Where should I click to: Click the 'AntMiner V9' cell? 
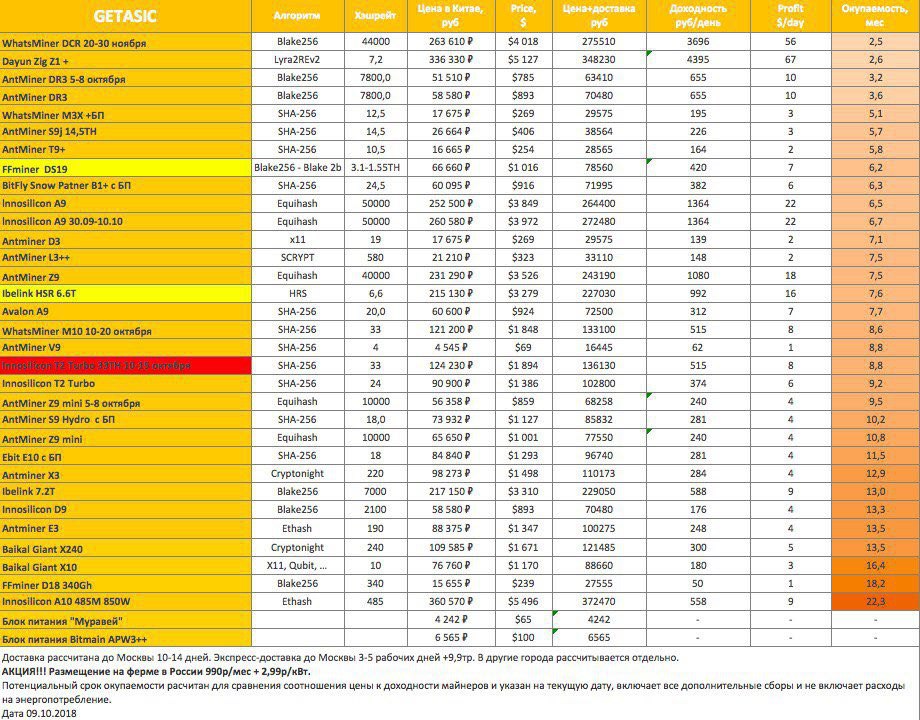126,348
